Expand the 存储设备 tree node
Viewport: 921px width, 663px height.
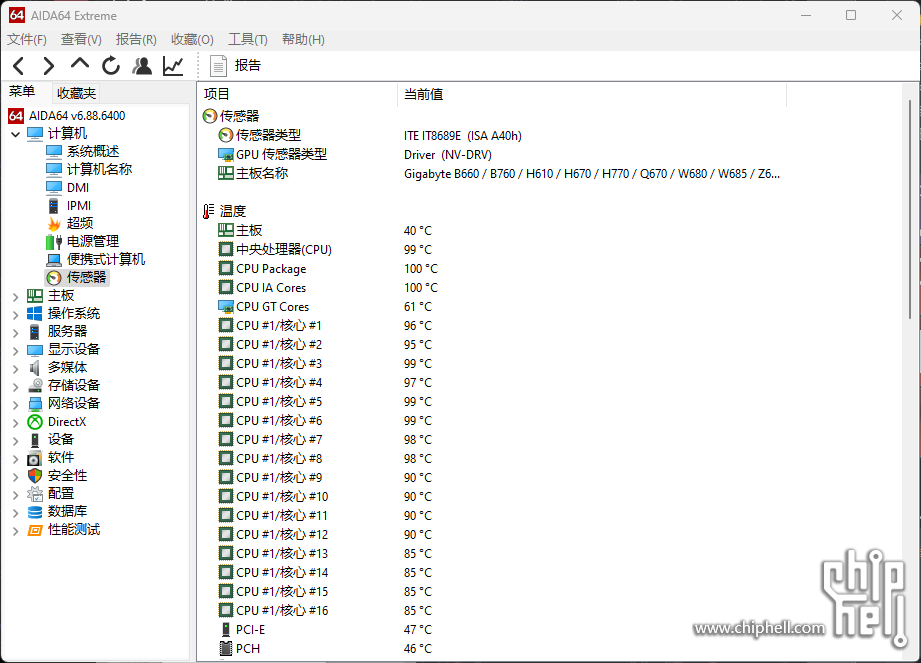tap(15, 387)
